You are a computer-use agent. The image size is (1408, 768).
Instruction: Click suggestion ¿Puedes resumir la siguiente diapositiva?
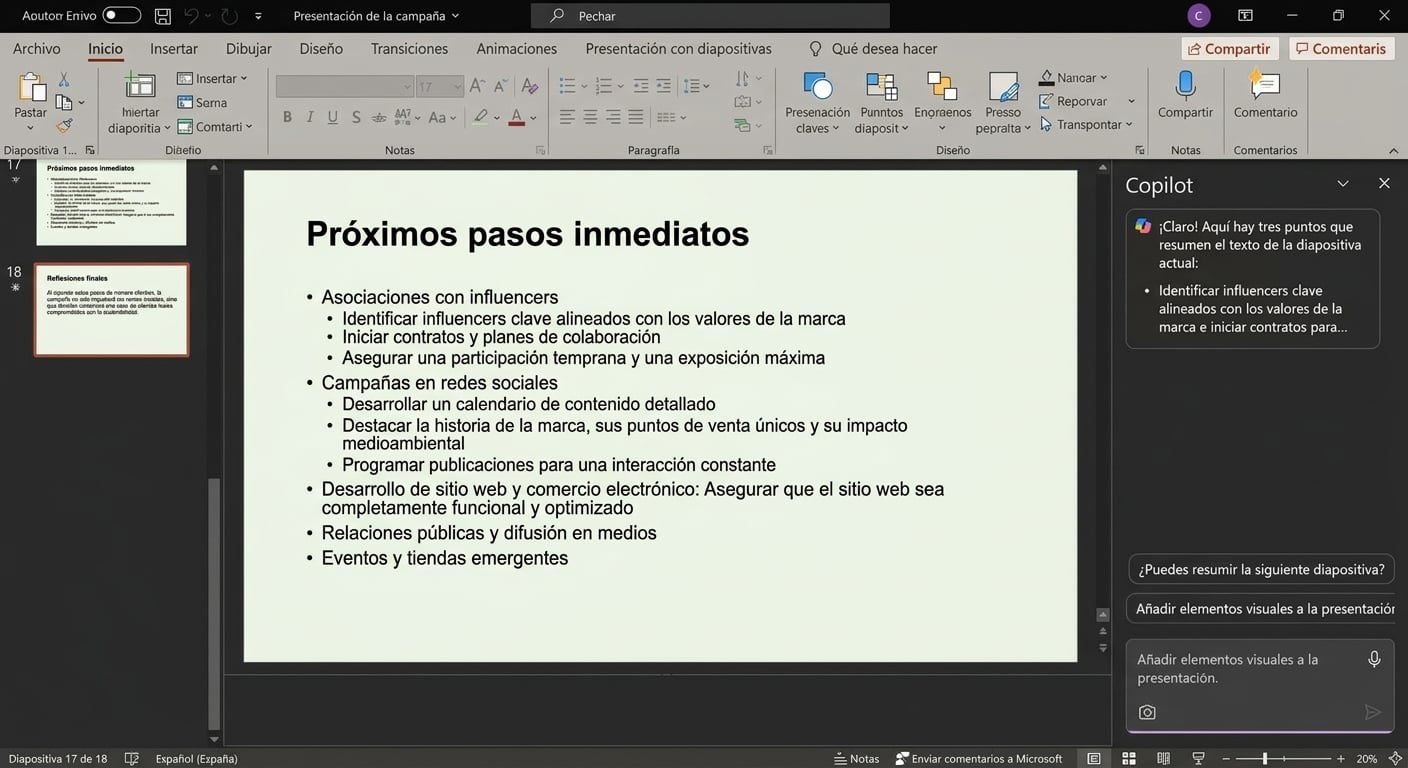coord(1261,569)
